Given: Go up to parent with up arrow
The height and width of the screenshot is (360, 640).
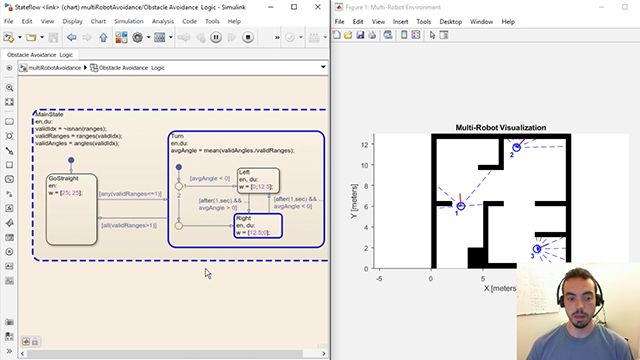Looking at the screenshot, I should click(103, 38).
